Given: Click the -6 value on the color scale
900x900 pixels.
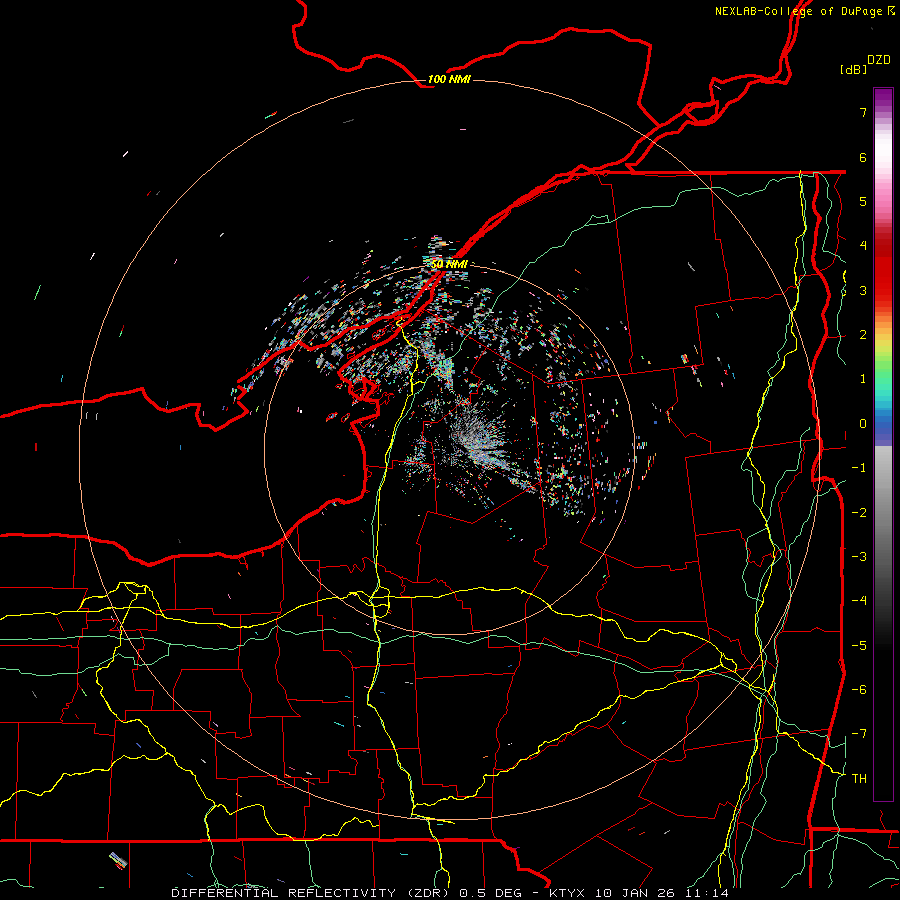Looking at the screenshot, I should coord(859,690).
